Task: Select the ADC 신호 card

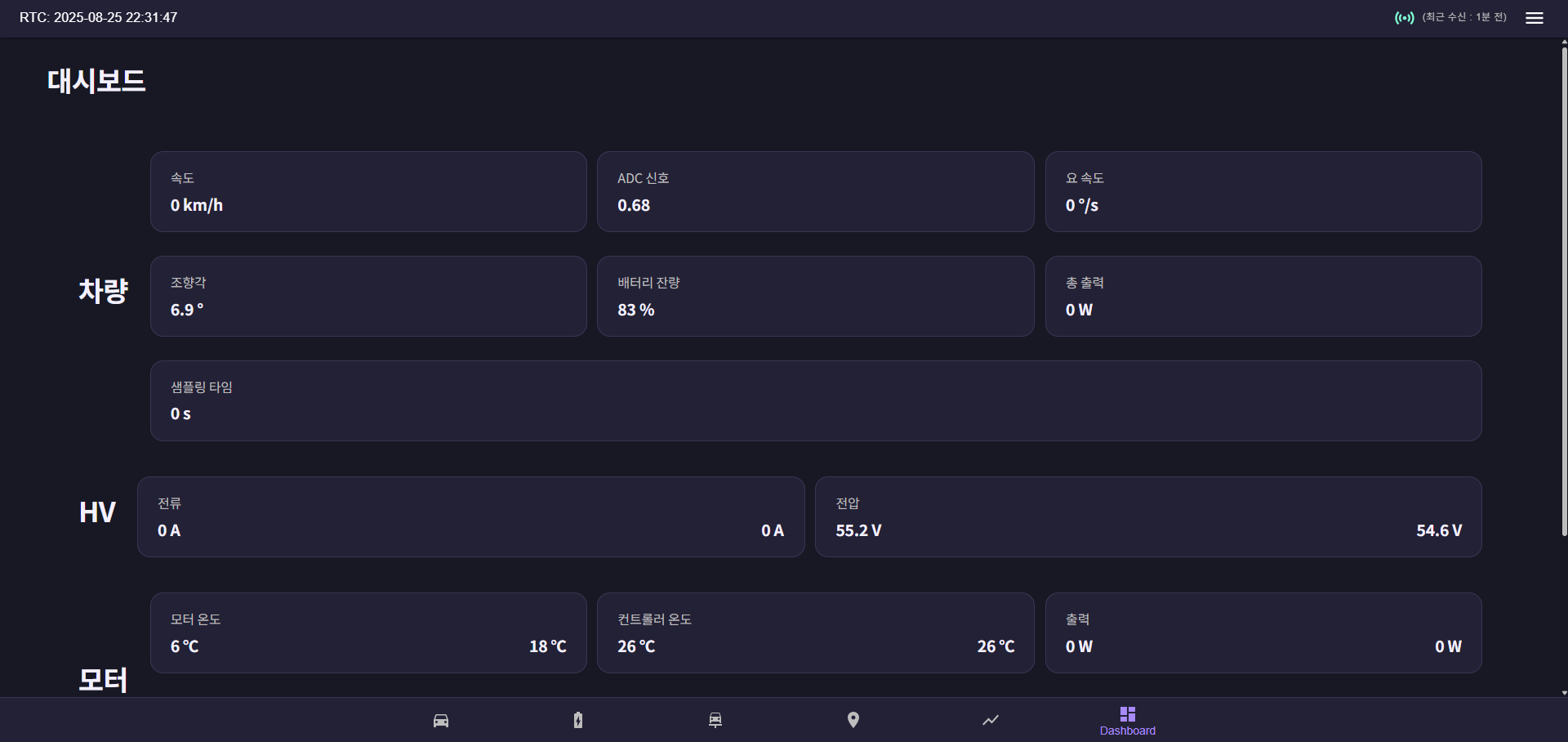Action: pos(815,191)
